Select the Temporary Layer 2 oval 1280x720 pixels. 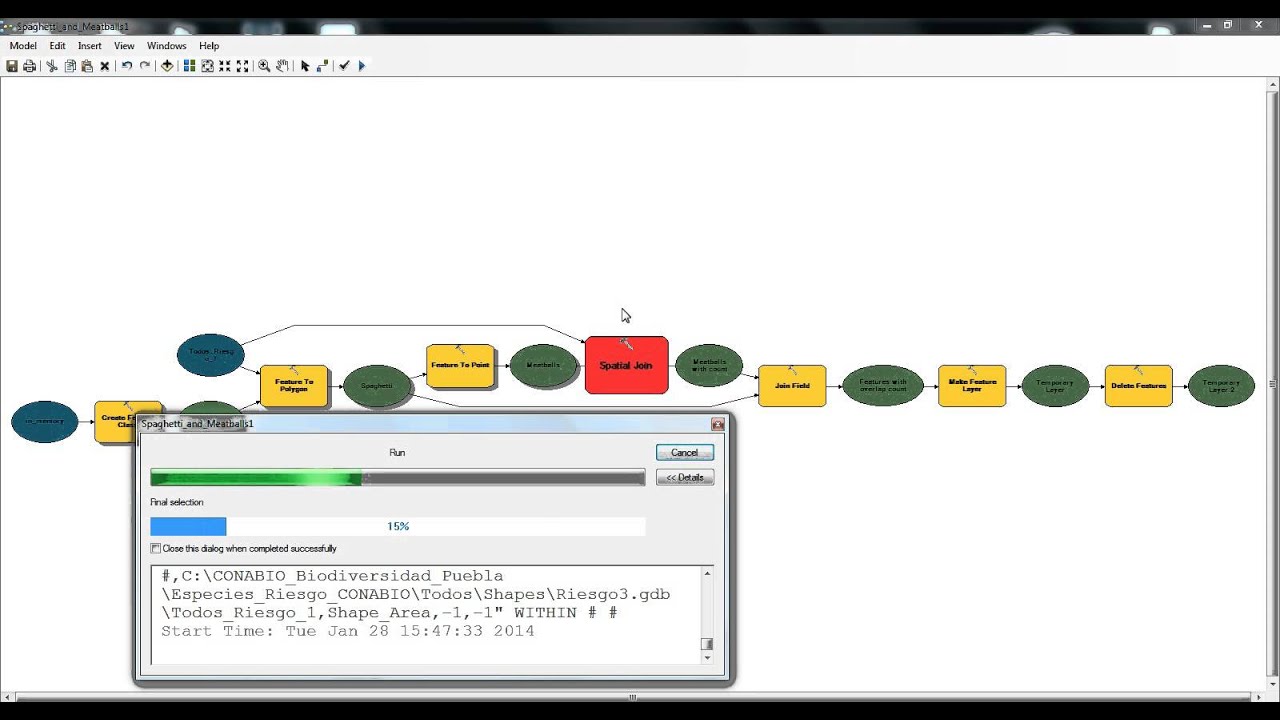[x=1221, y=386]
